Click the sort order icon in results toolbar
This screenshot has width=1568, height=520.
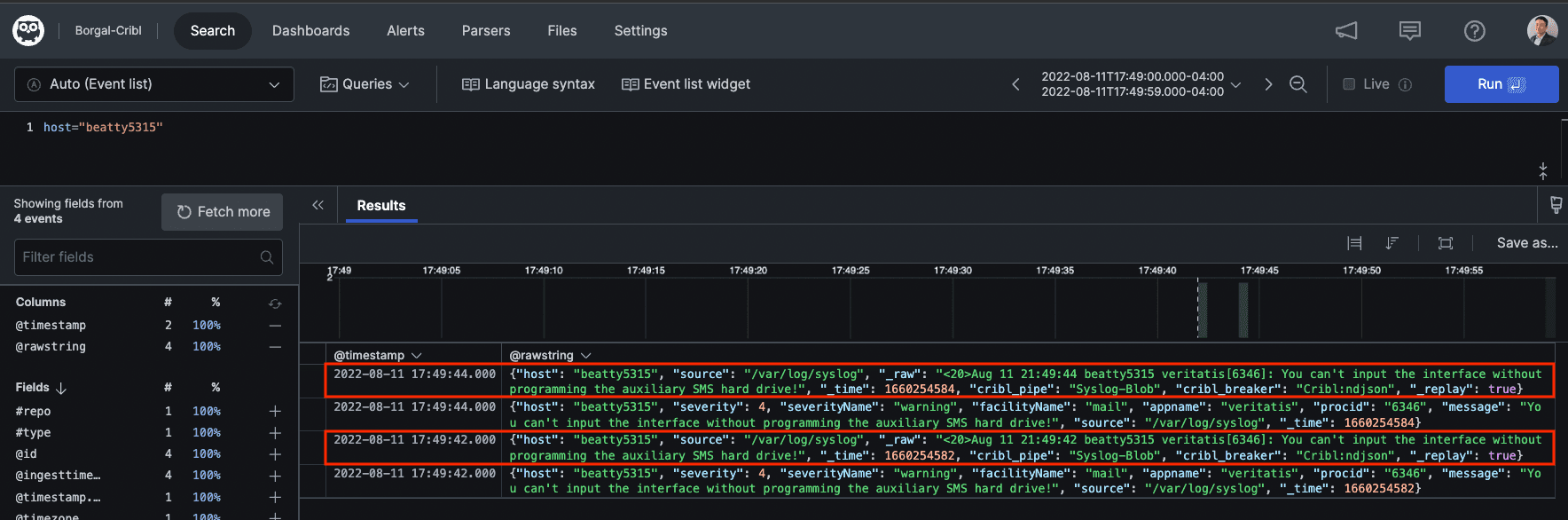(x=1392, y=243)
